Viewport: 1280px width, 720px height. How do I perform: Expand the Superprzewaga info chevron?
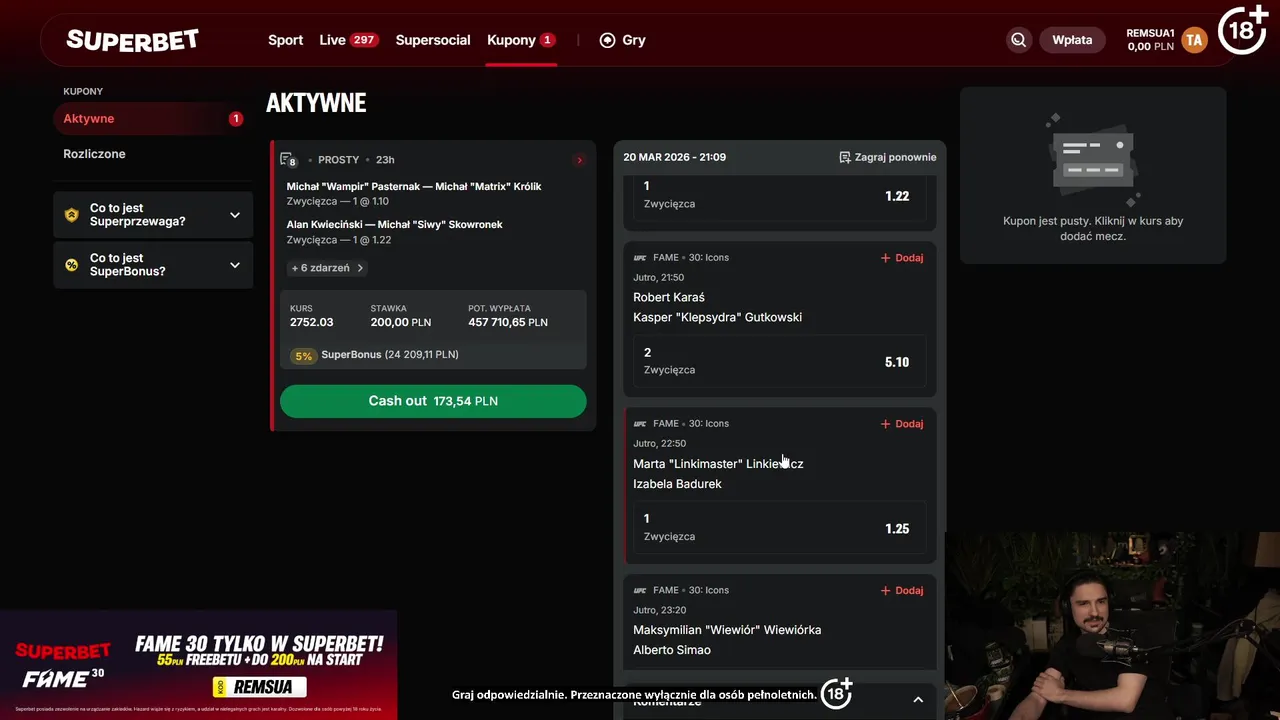(x=235, y=215)
